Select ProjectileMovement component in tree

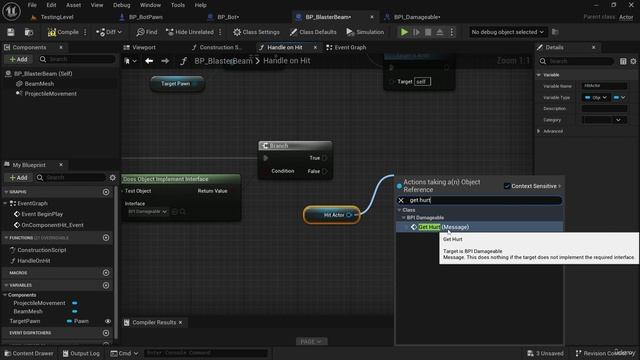[x=50, y=94]
